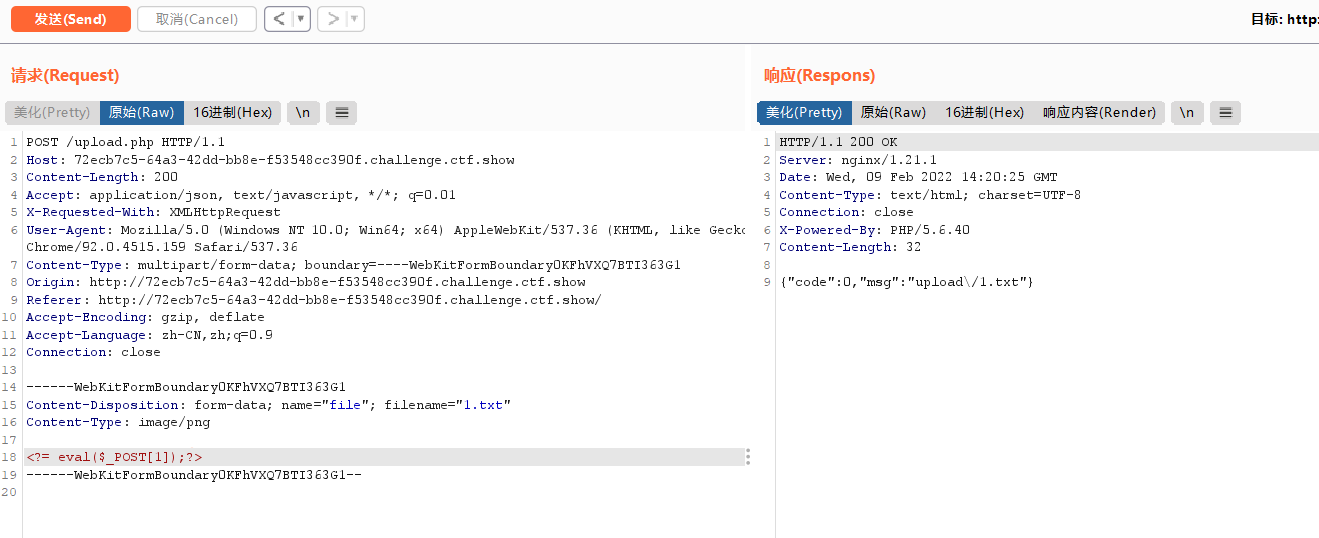
Task: Open history dropdown beside < arrow
Action: pos(301,19)
